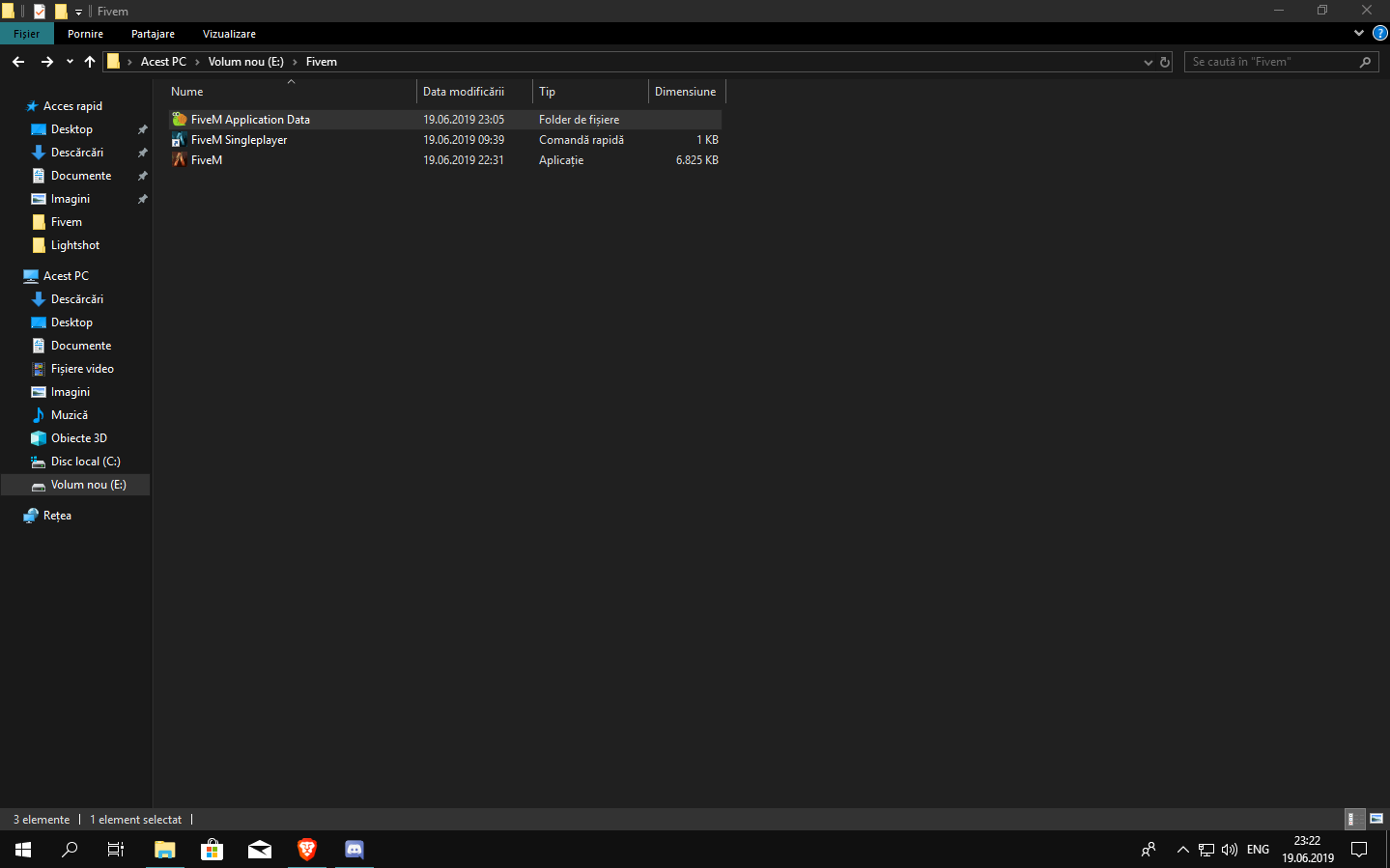The height and width of the screenshot is (868, 1390).
Task: Expand previous locations in address bar
Action: pyautogui.click(x=1148, y=62)
